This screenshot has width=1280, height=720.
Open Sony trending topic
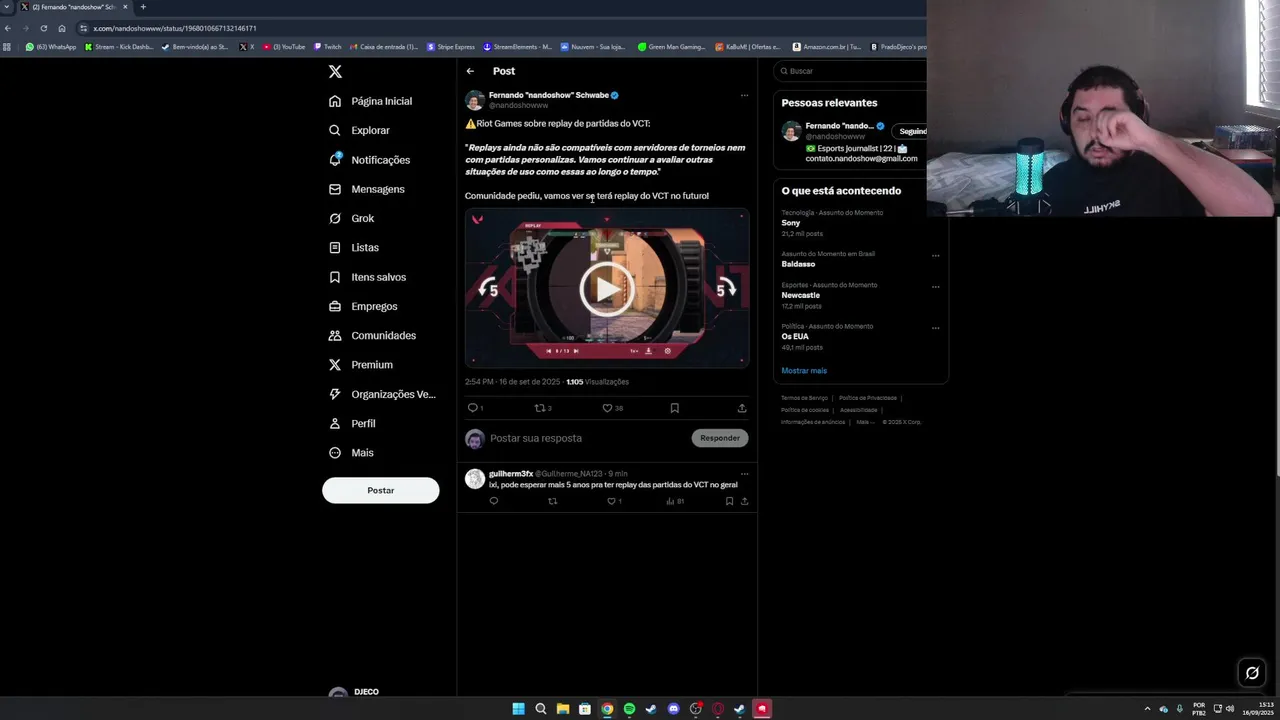pyautogui.click(x=791, y=223)
